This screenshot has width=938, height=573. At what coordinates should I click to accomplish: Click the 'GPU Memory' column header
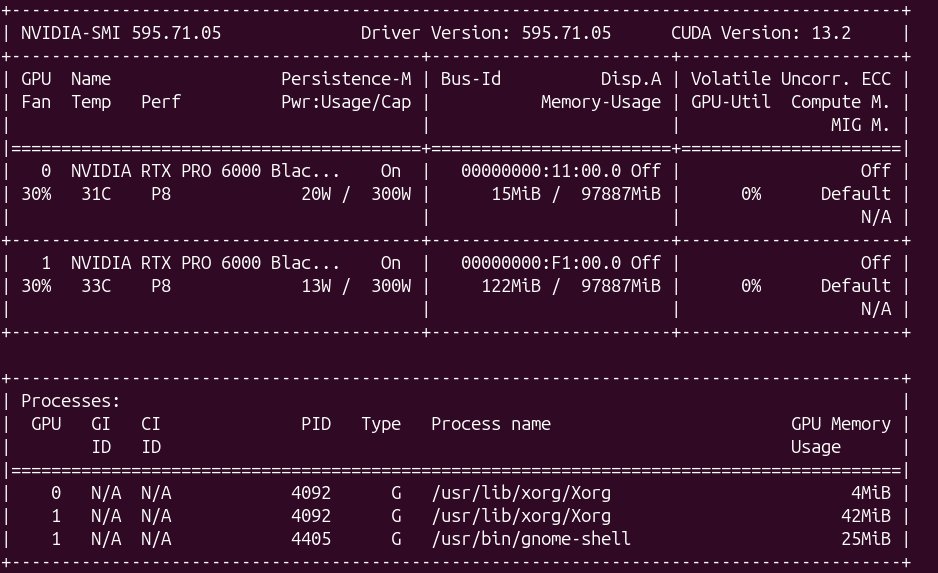point(840,424)
